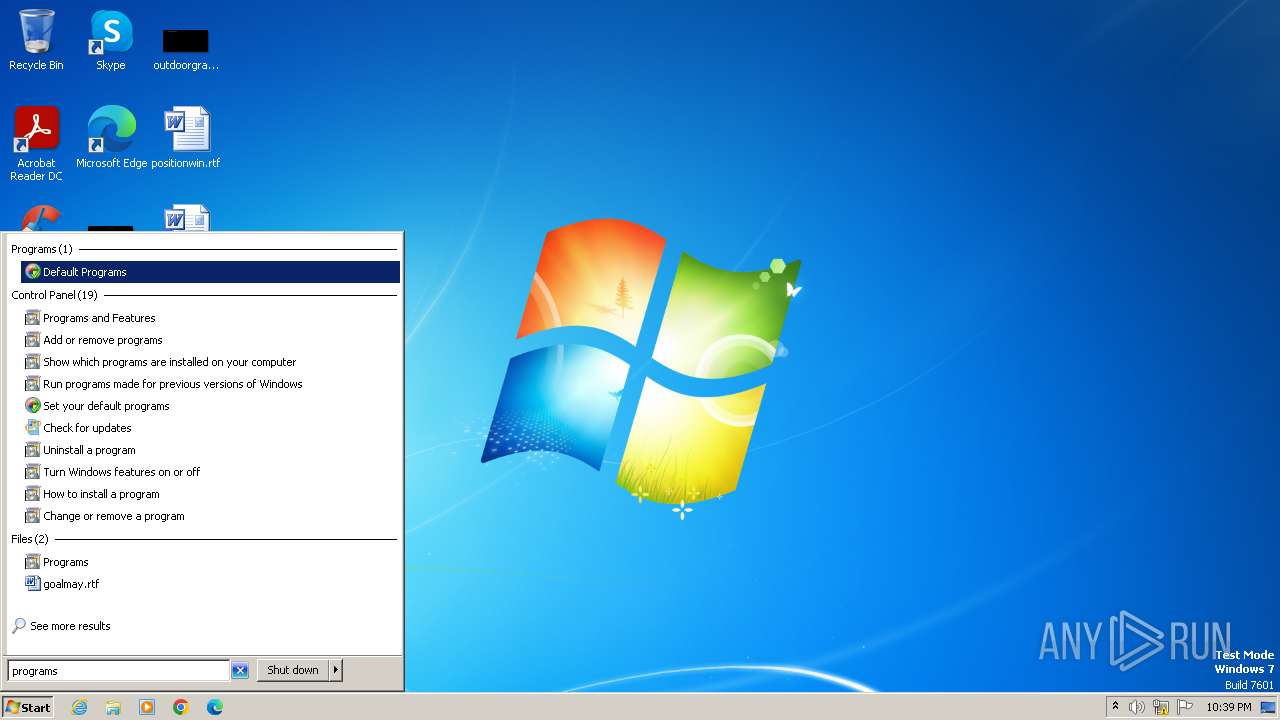Open Windows Media Player taskbar icon
This screenshot has height=720, width=1280.
tap(147, 707)
